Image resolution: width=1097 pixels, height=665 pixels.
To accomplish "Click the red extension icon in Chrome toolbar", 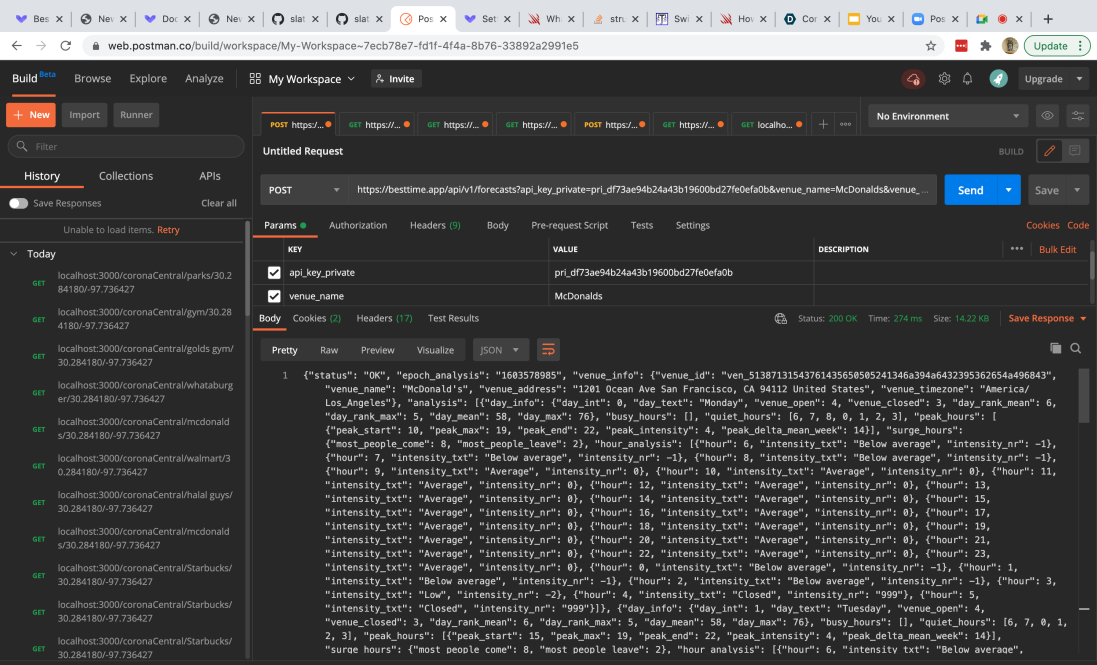I will 961,45.
